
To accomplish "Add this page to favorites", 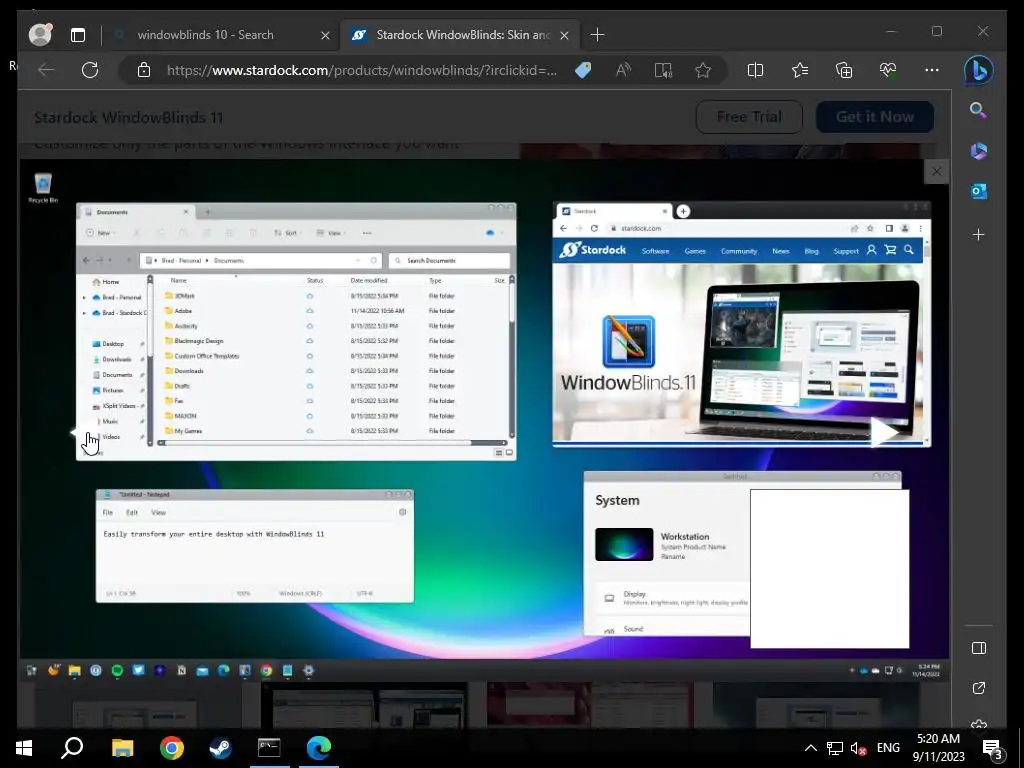I will click(703, 71).
